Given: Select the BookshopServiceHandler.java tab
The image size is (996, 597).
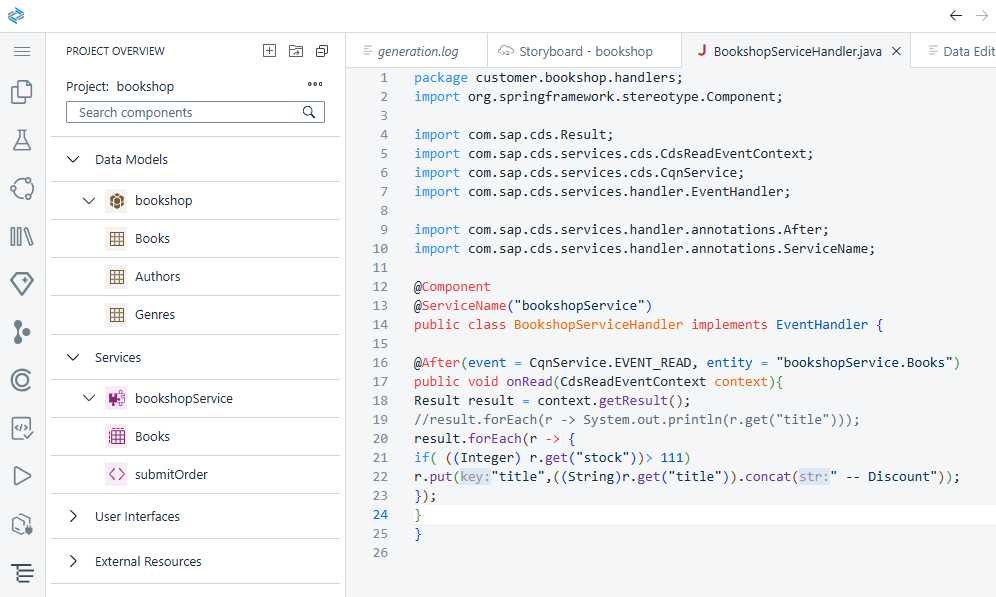Looking at the screenshot, I should (x=797, y=51).
